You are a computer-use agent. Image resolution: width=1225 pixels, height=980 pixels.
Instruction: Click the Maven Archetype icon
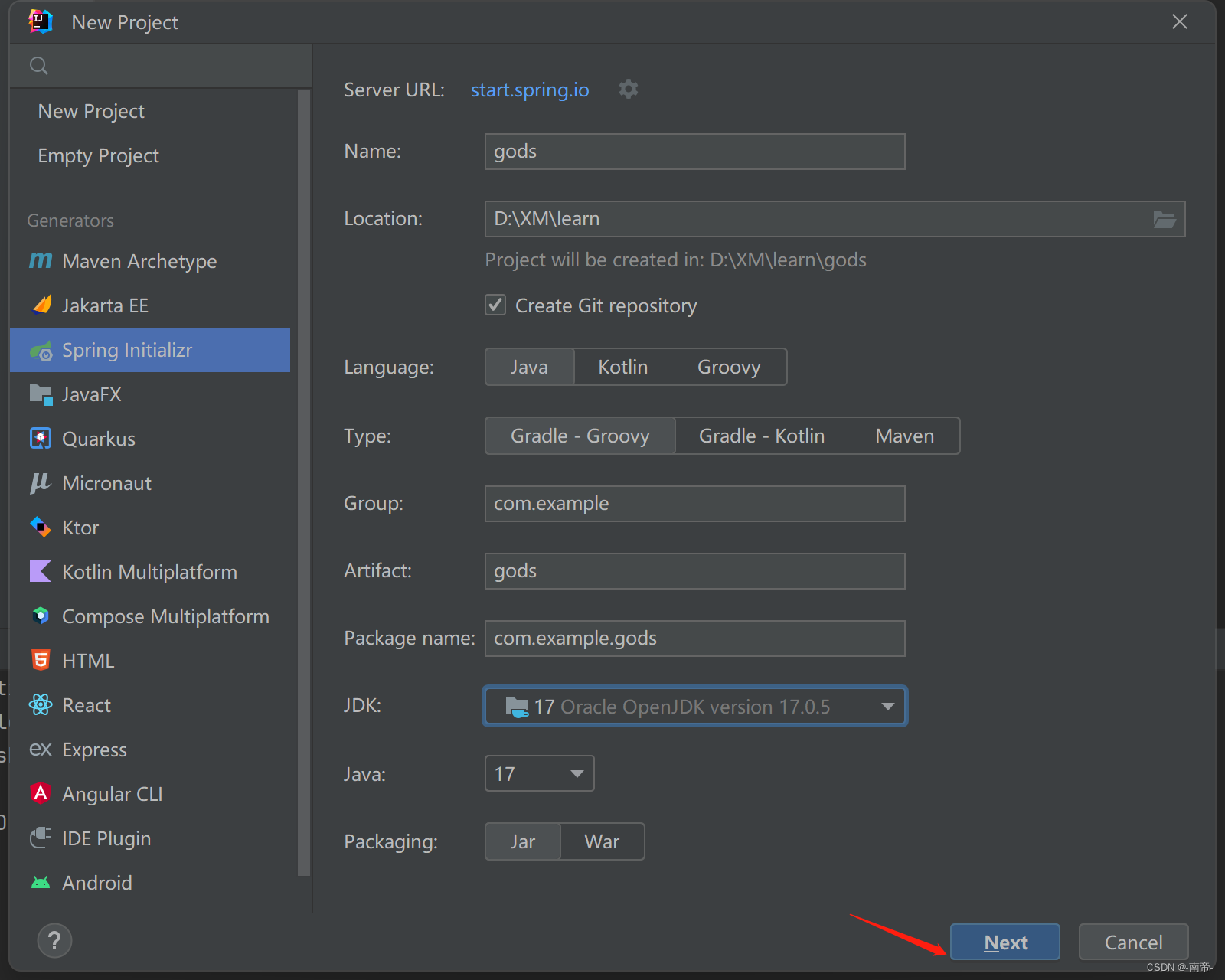coord(41,261)
